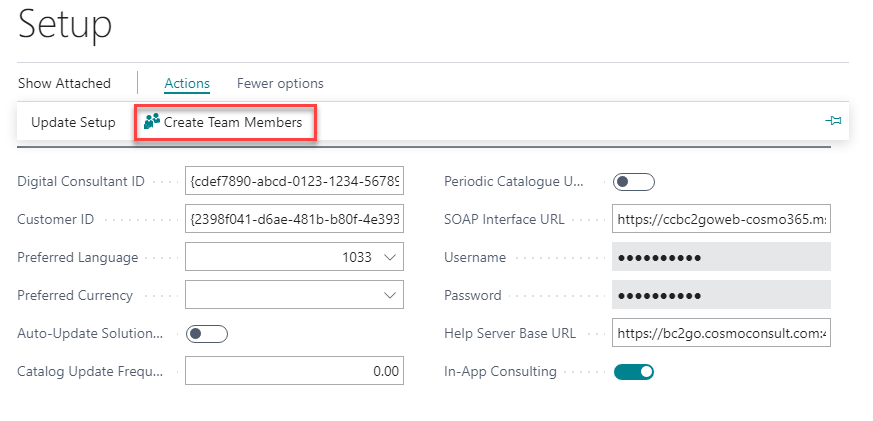Viewport: 873px width, 421px height.
Task: Turn on Auto-Update Solution toggle
Action: click(207, 334)
